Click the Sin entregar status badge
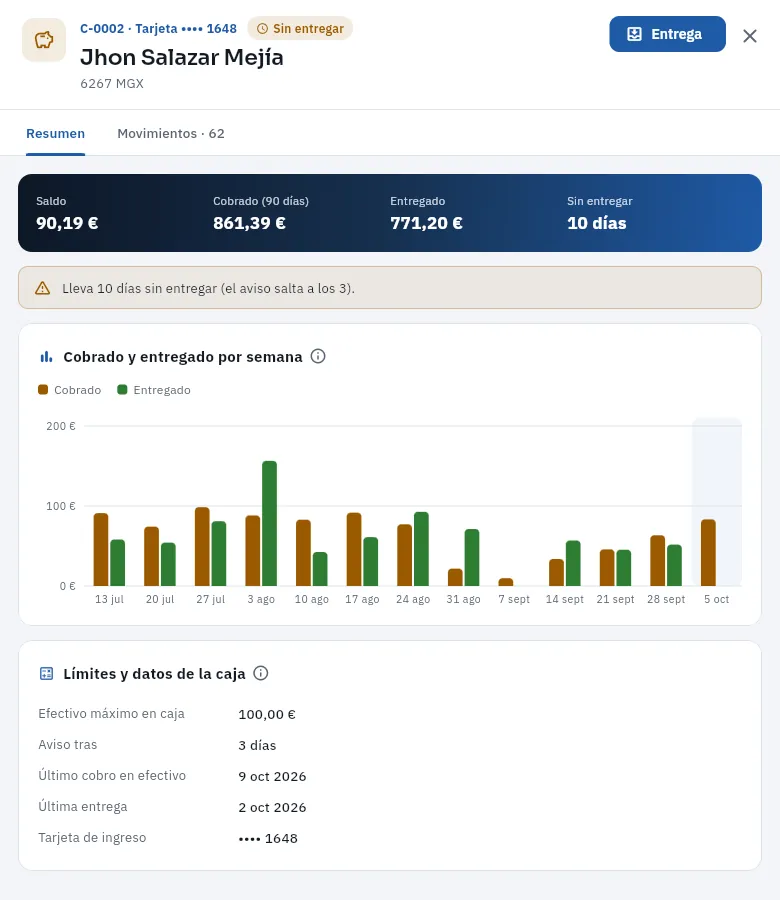 (x=300, y=29)
